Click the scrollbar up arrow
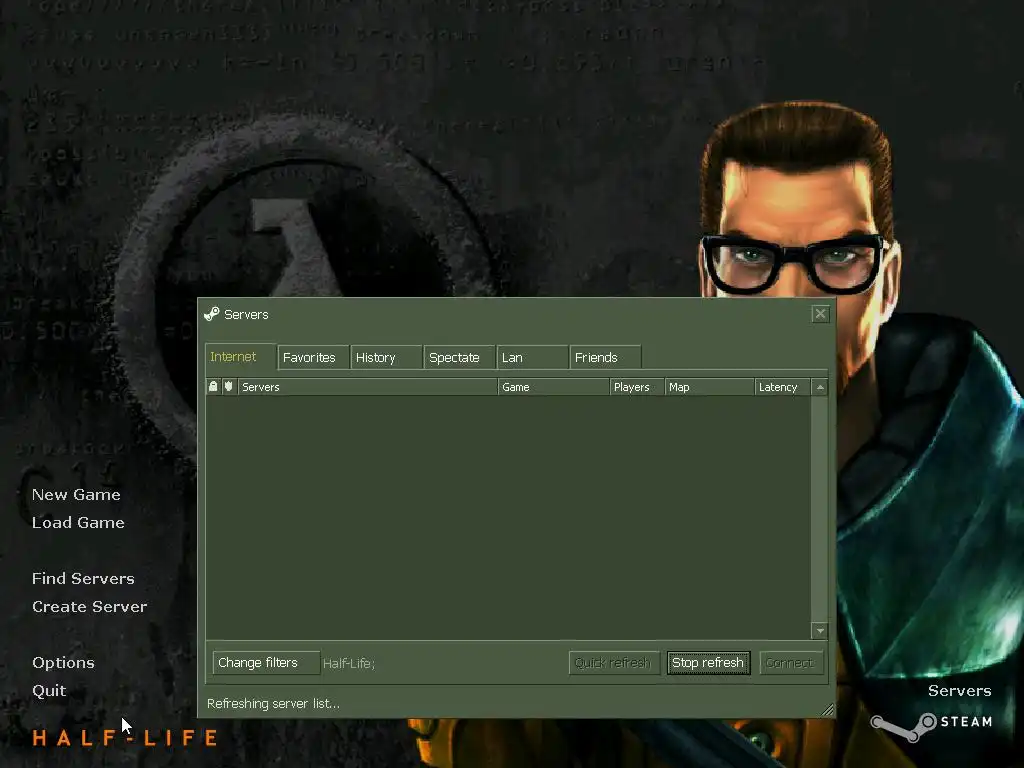Viewport: 1024px width, 768px height. tap(820, 387)
